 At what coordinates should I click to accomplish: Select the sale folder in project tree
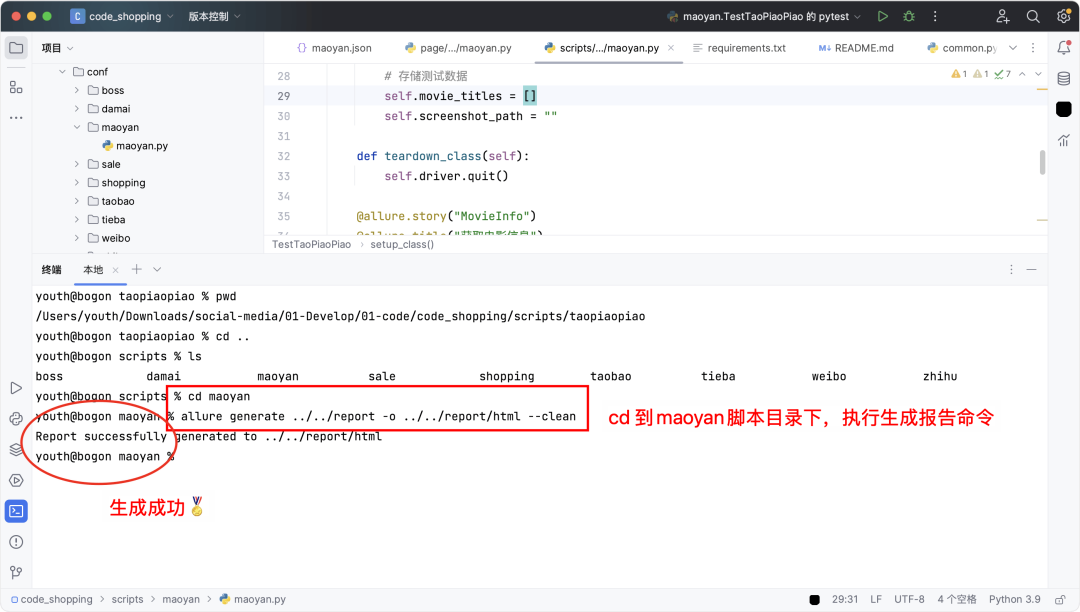(x=104, y=165)
